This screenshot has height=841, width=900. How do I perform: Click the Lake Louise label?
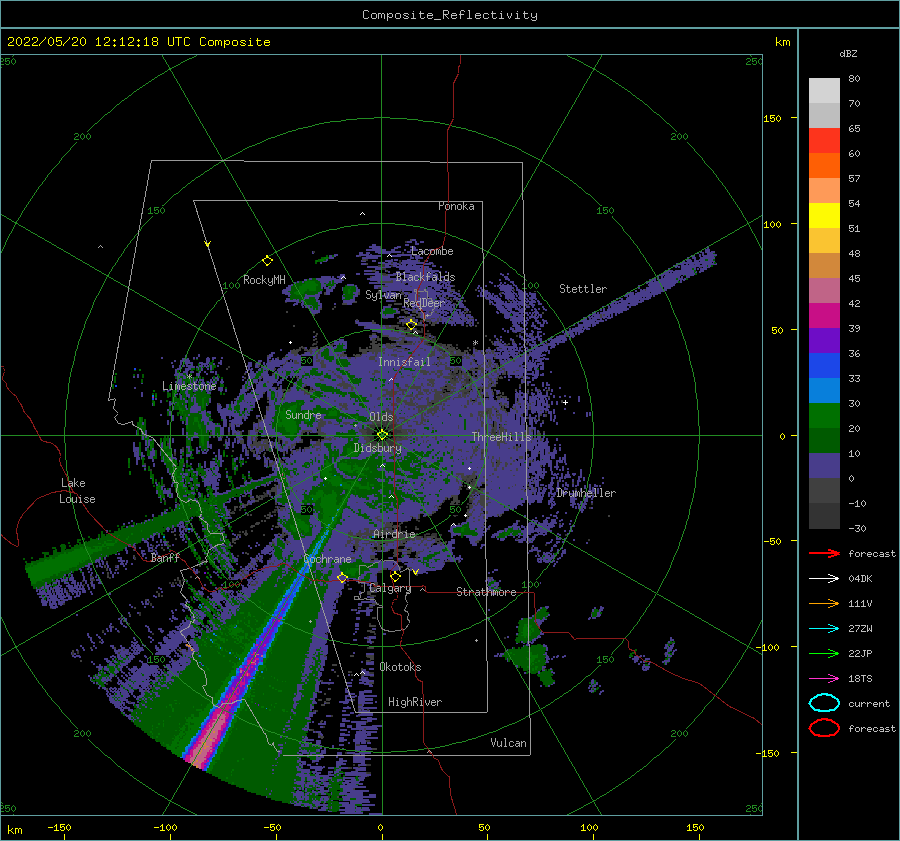click(x=77, y=491)
